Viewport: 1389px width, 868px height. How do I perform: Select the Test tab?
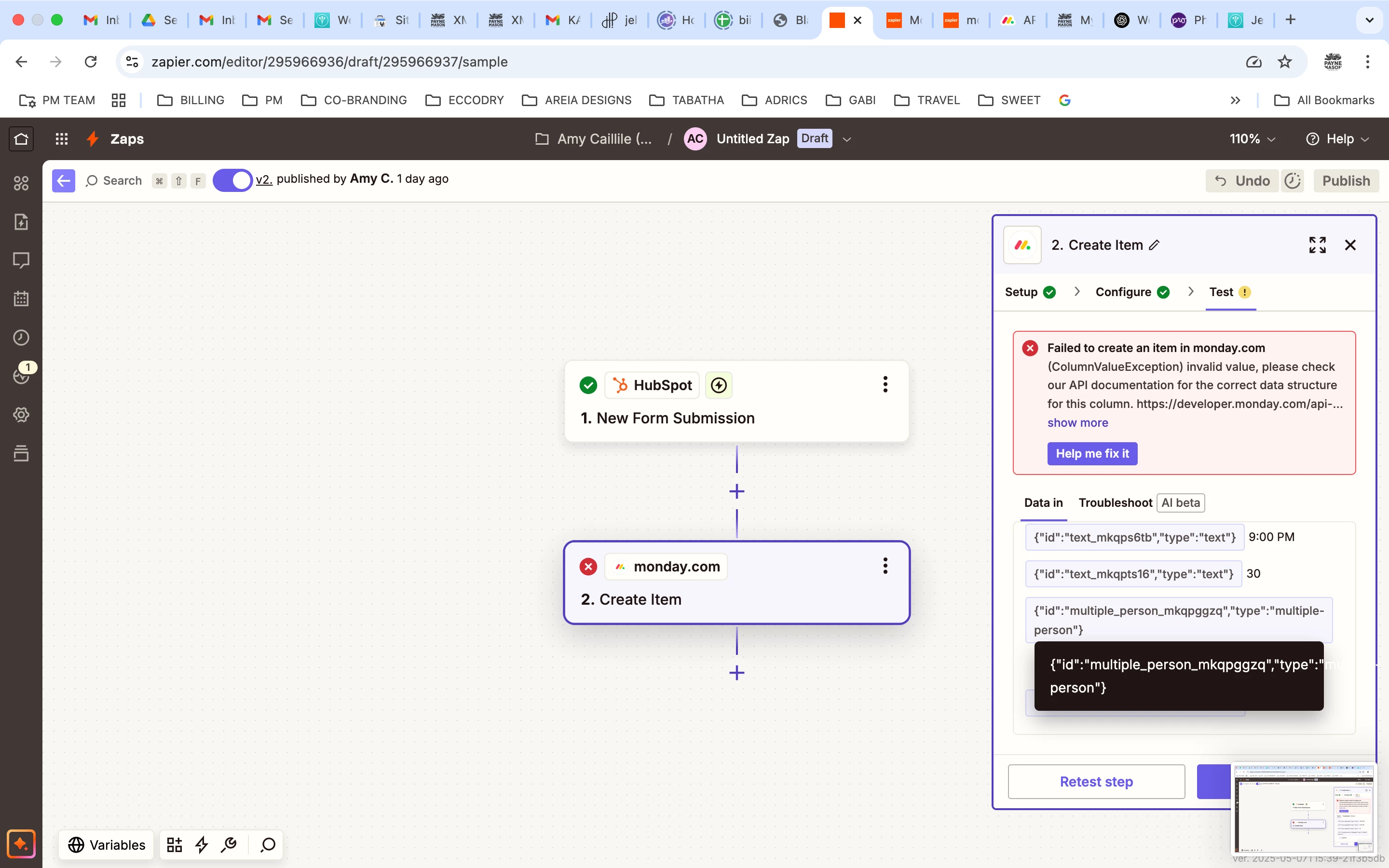[x=1230, y=292]
